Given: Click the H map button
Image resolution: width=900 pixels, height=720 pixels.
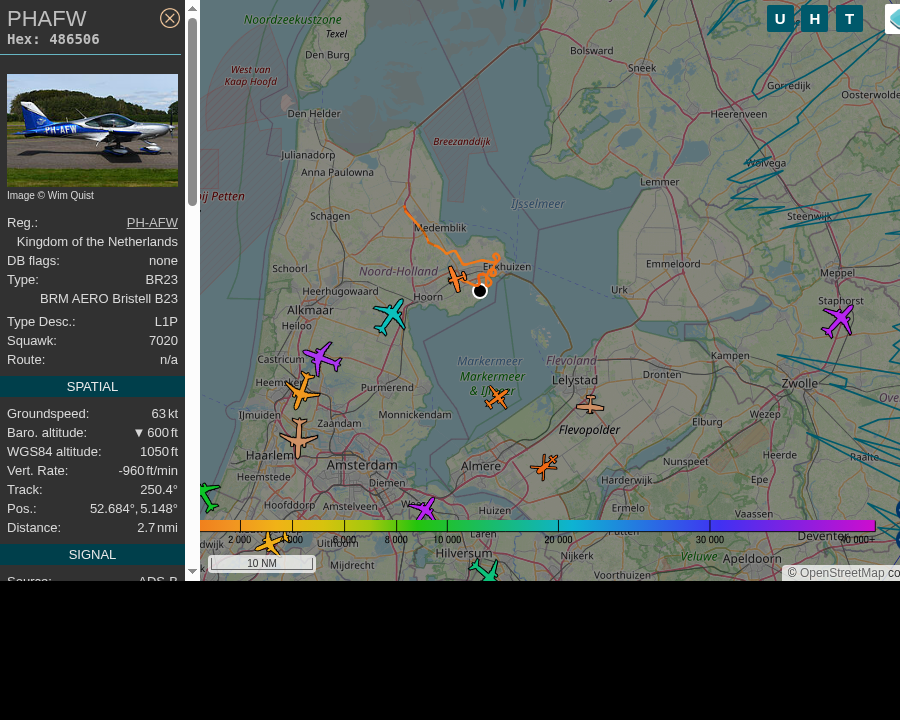Looking at the screenshot, I should click(814, 19).
